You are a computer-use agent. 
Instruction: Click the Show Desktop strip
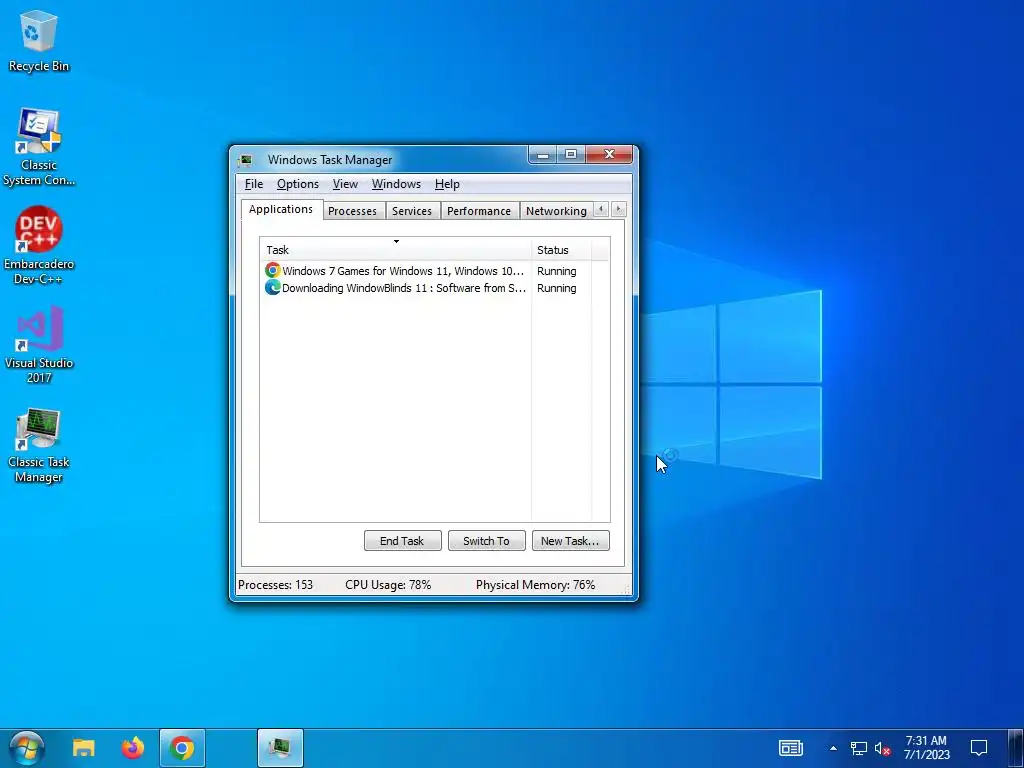pos(1014,748)
